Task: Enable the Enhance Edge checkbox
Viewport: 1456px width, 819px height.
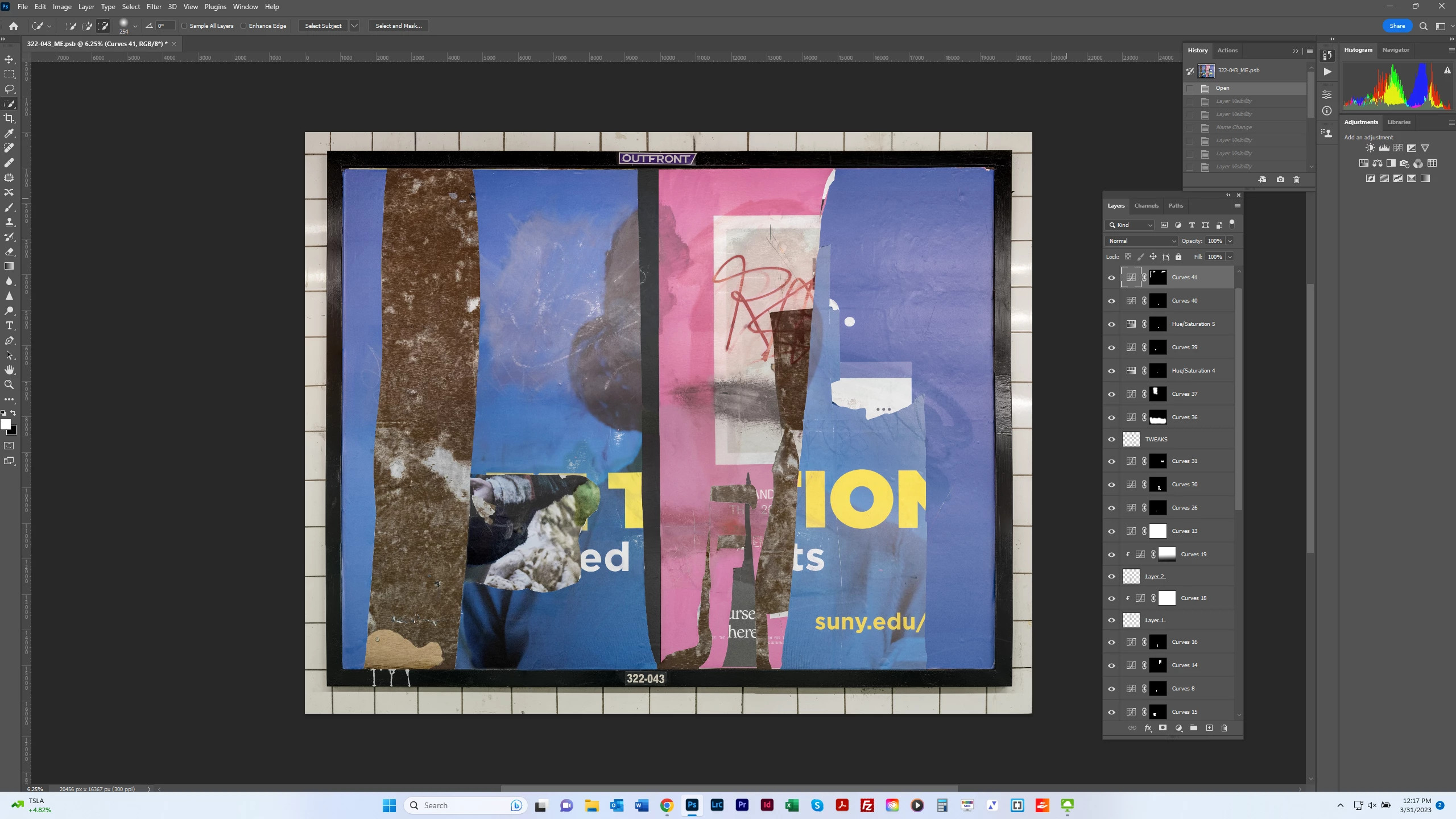Action: (243, 26)
